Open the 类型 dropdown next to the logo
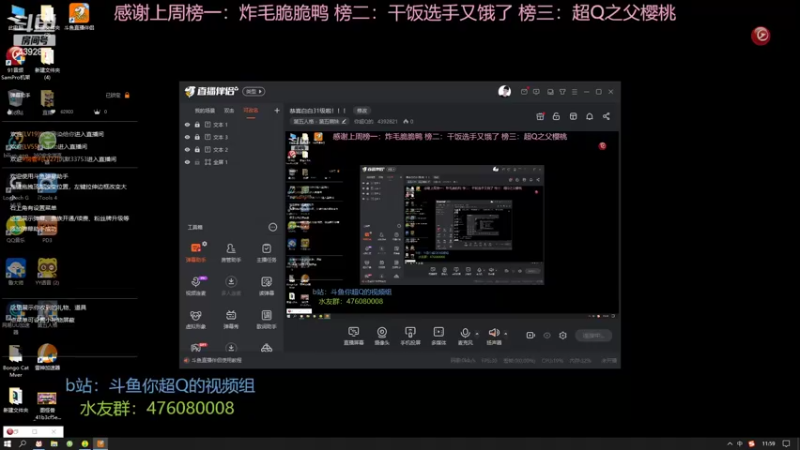This screenshot has height=450, width=800. coord(254,91)
